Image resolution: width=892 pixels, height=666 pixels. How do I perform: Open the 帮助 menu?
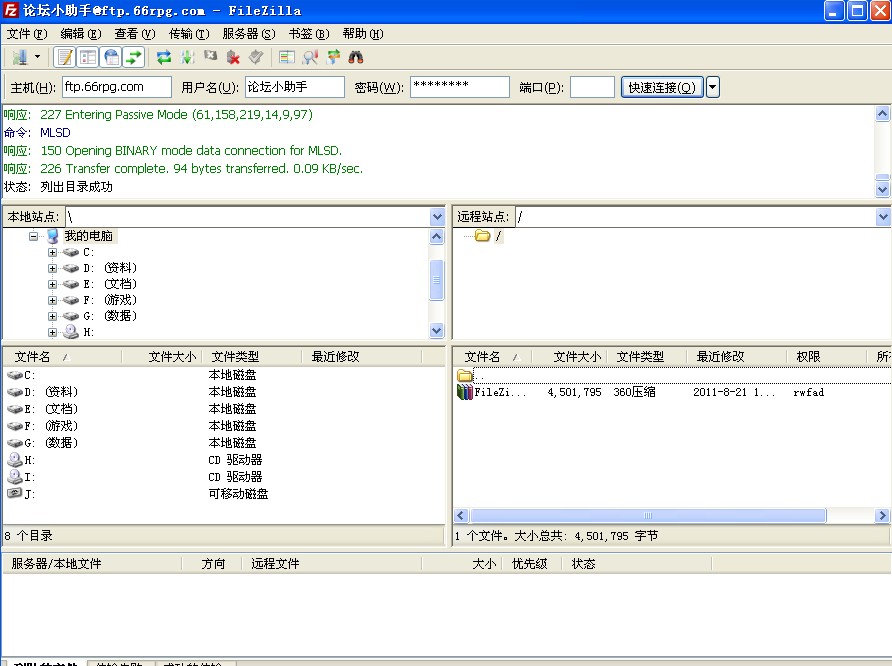(363, 34)
